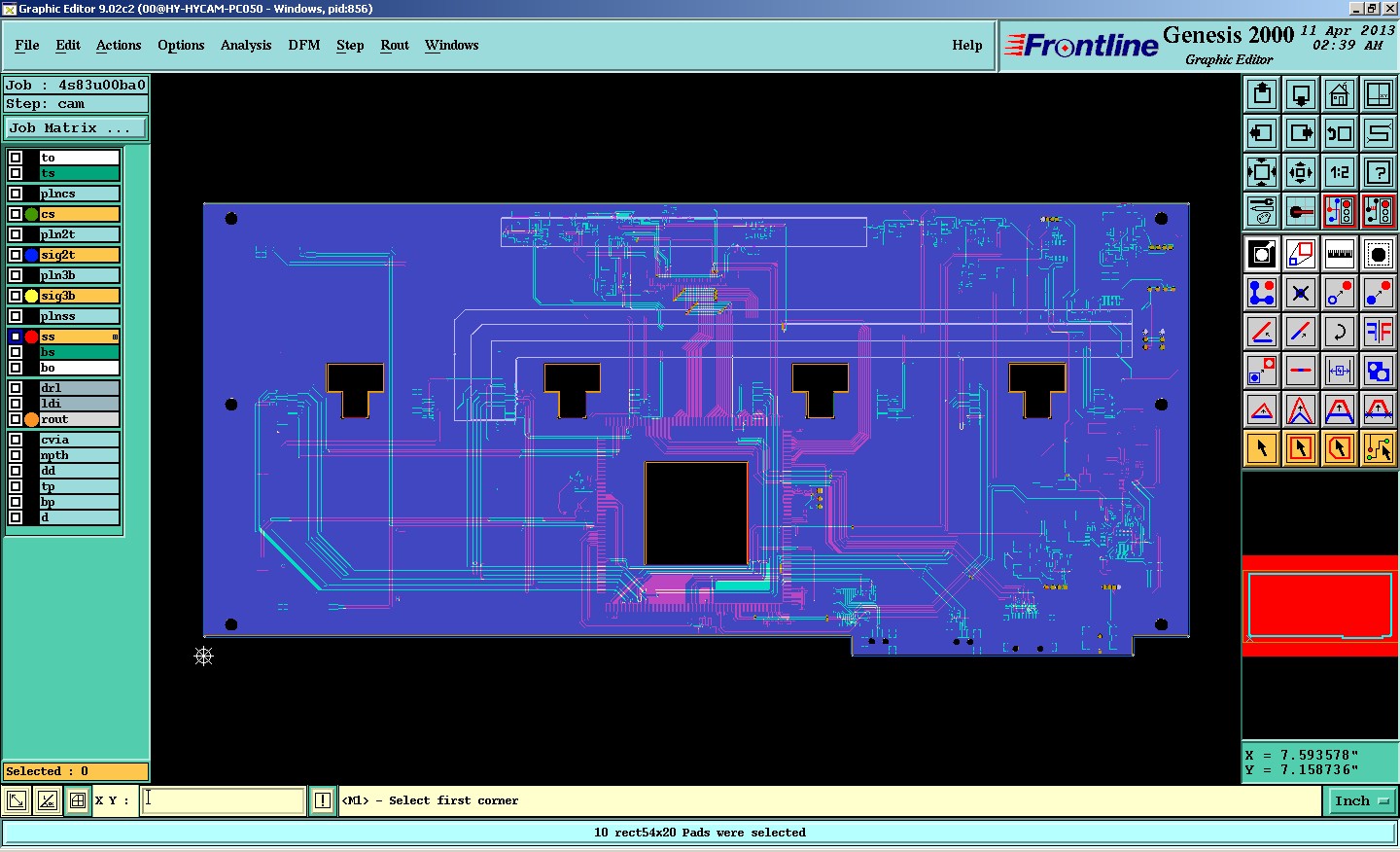Viewport: 1400px width, 852px height.
Task: Click the 1:2 scale icon
Action: (x=1340, y=172)
